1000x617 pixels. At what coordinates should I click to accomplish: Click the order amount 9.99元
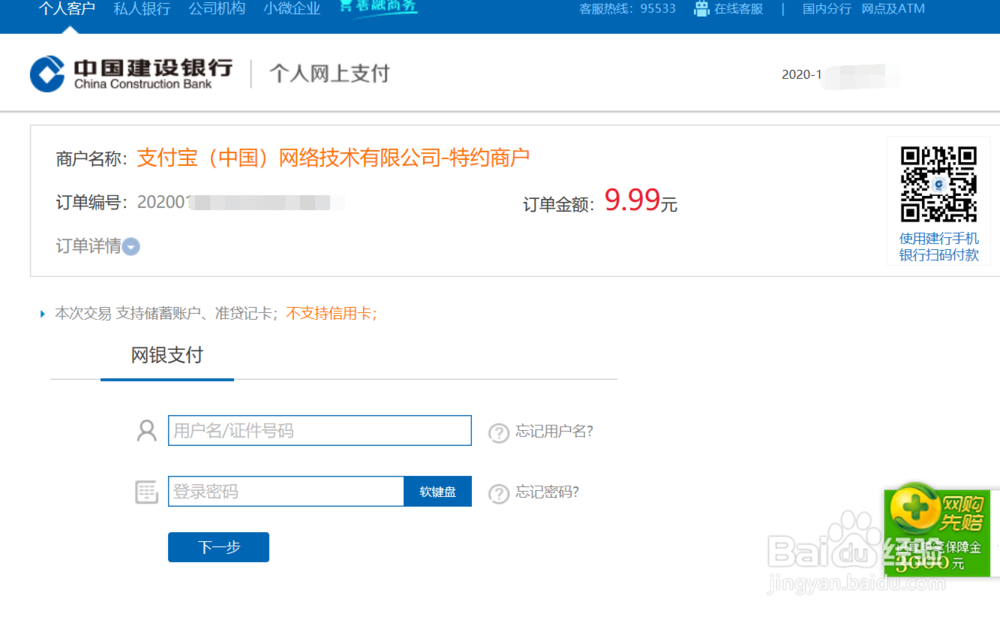[x=640, y=200]
